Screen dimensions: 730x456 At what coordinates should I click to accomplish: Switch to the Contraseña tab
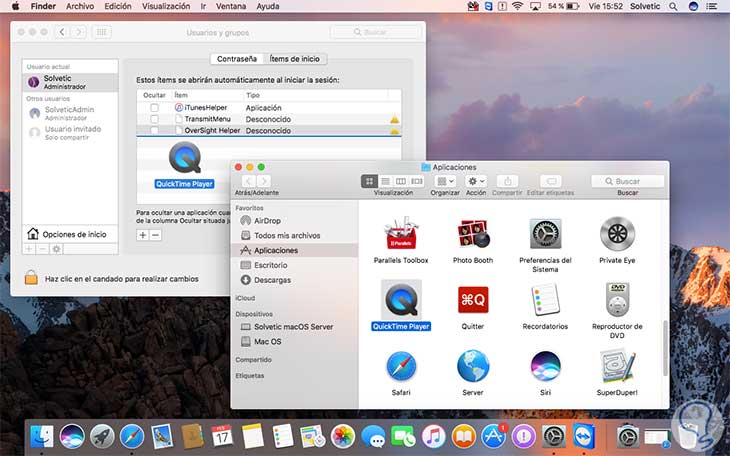pos(237,59)
